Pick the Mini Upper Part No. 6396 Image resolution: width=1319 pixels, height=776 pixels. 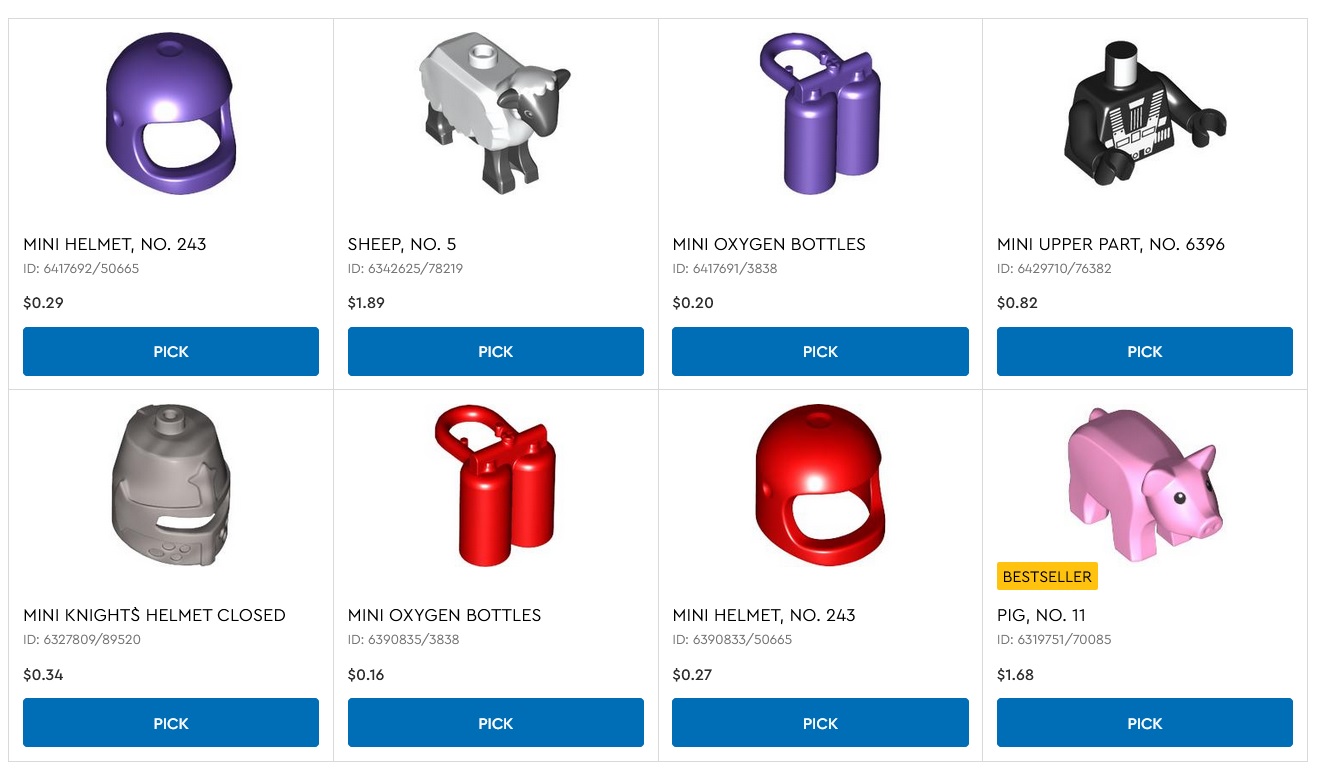pos(1145,351)
